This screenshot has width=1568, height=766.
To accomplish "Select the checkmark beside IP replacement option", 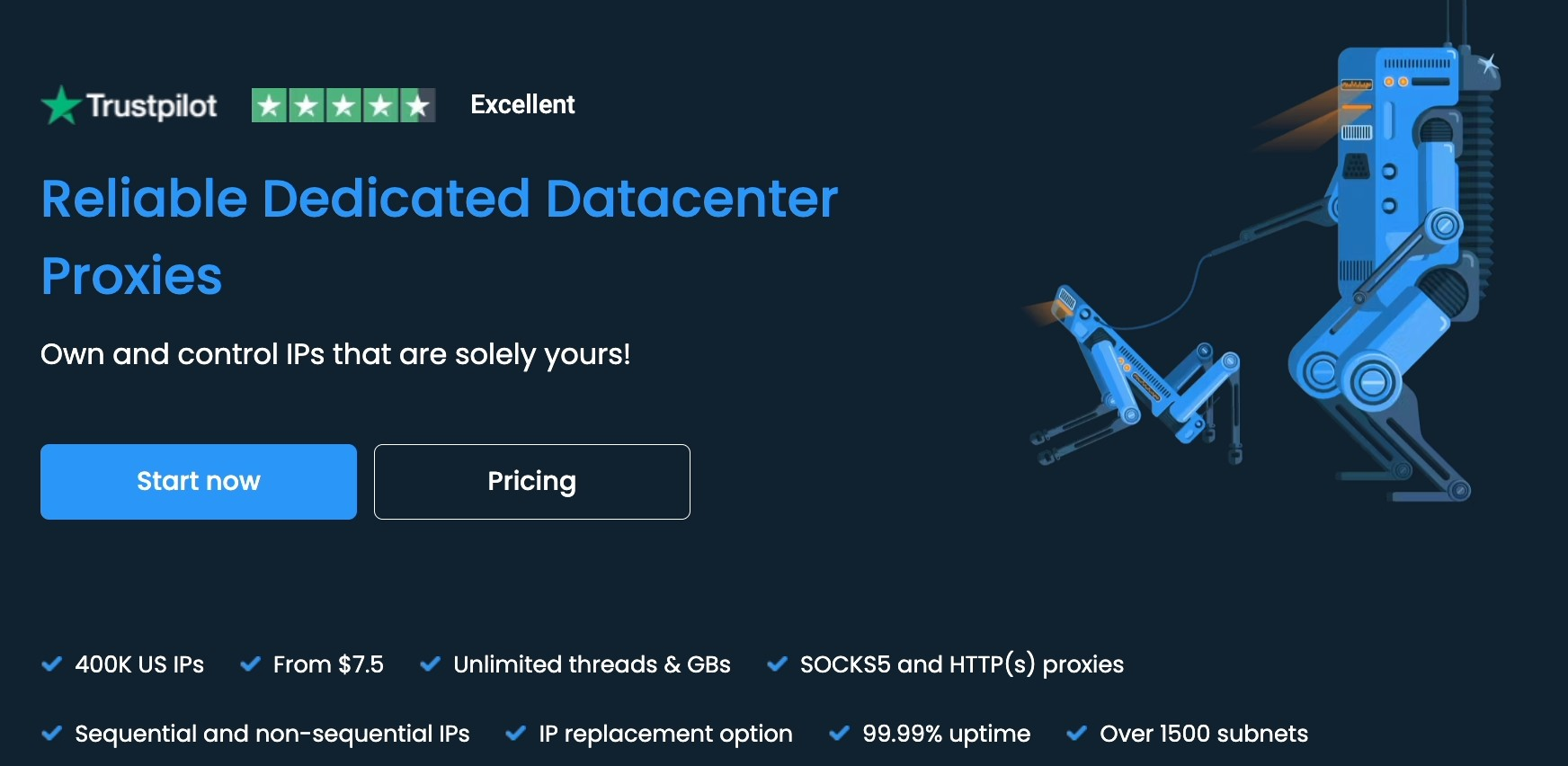I will 516,733.
